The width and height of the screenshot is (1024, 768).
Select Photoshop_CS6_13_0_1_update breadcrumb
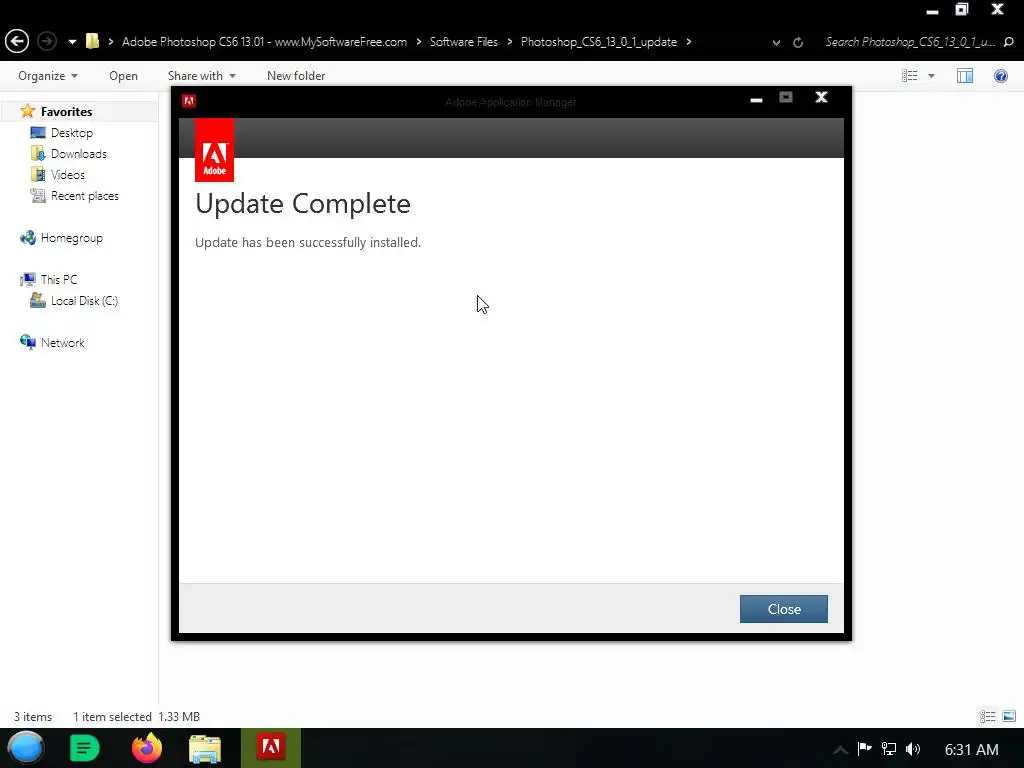click(598, 42)
